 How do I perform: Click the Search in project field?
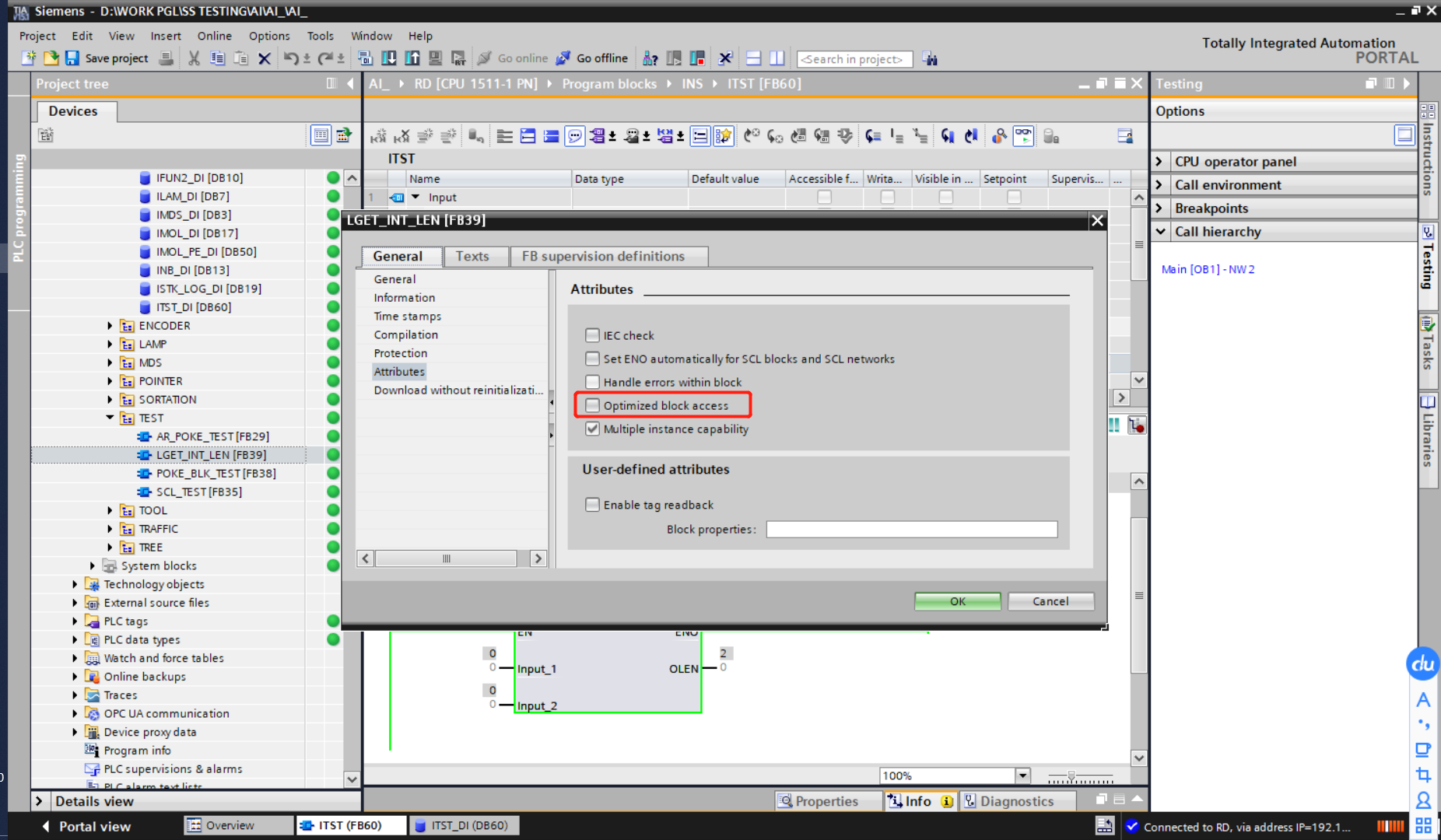coord(854,59)
